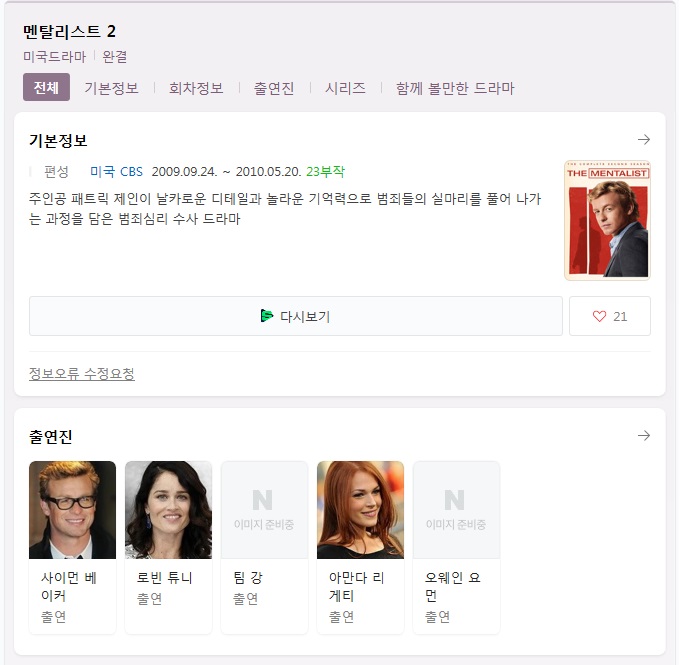This screenshot has width=683, height=665.
Task: Open 기본정보 section arrow icon
Action: tap(643, 139)
